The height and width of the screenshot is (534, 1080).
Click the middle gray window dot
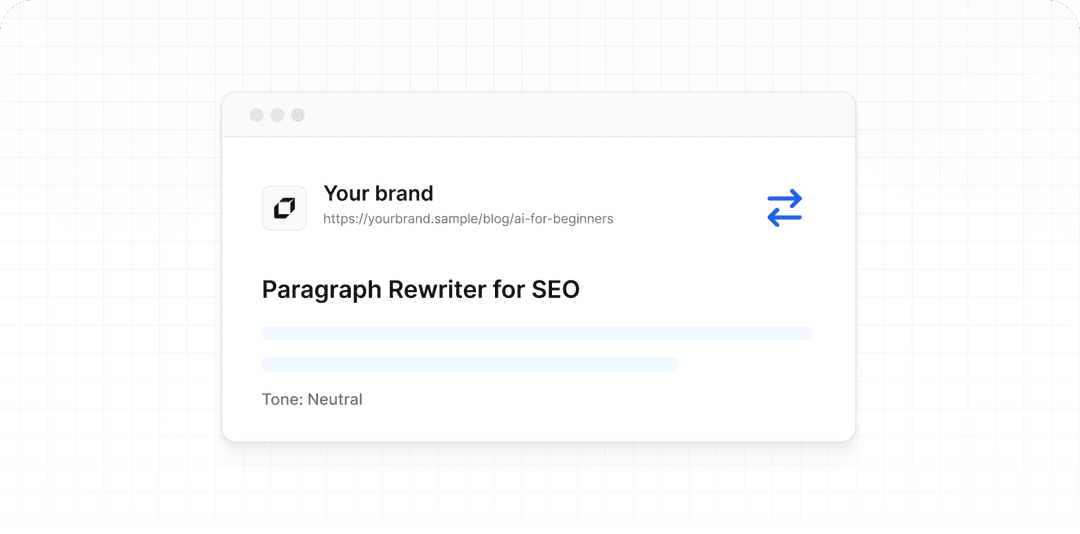point(277,115)
